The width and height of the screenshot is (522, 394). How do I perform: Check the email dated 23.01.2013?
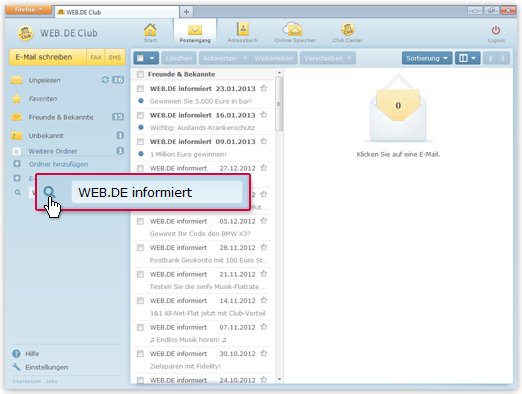140,88
